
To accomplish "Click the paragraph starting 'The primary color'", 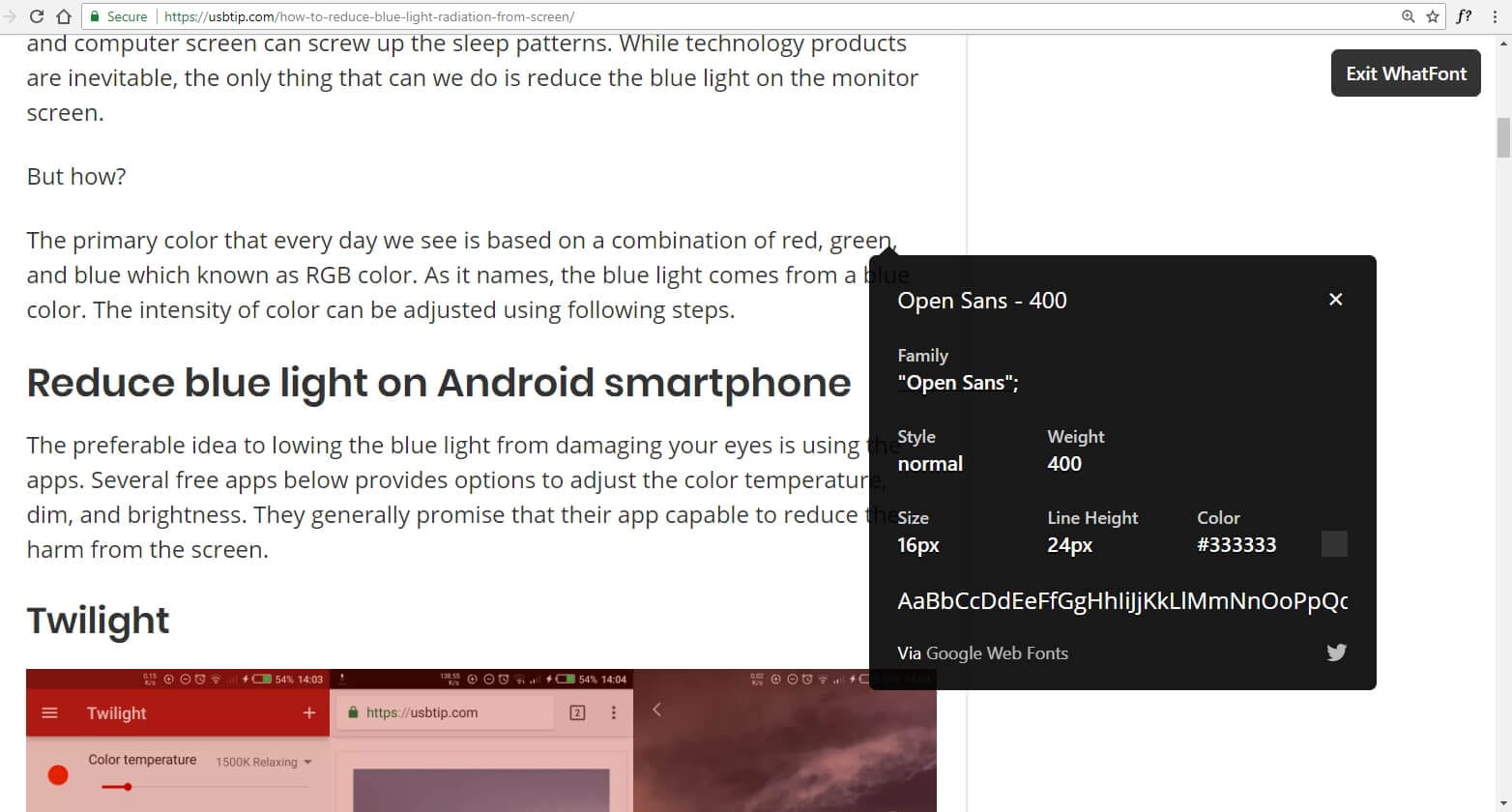I will (468, 275).
